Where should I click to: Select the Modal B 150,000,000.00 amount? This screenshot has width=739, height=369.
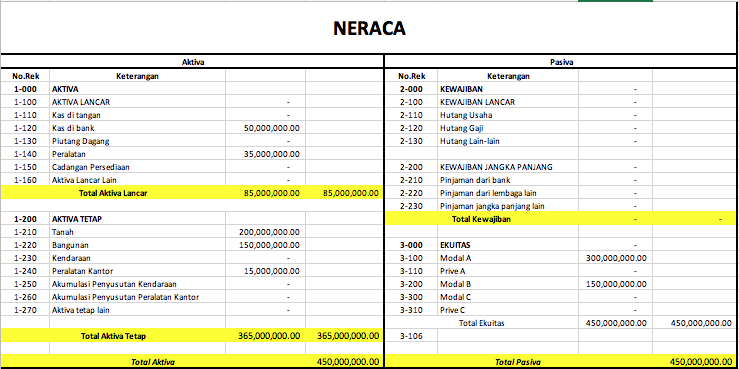coord(616,284)
